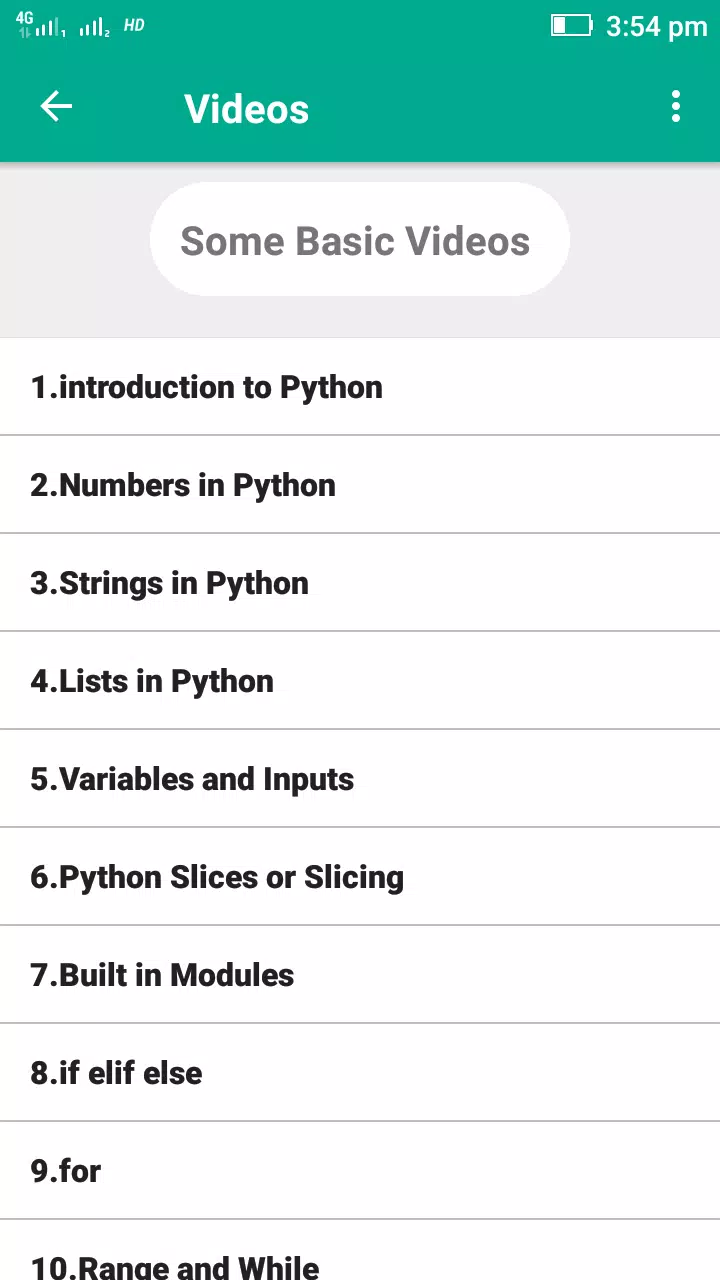The width and height of the screenshot is (720, 1280).
Task: Tap the back arrow icon
Action: click(56, 107)
